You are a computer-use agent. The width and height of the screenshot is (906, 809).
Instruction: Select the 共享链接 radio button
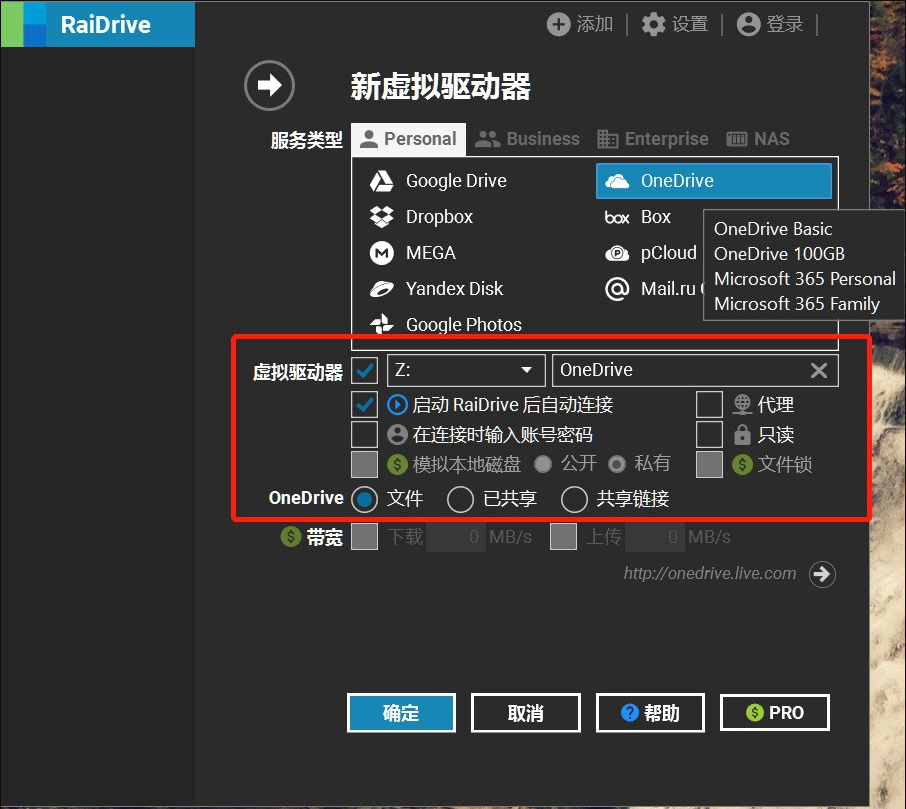(x=574, y=499)
